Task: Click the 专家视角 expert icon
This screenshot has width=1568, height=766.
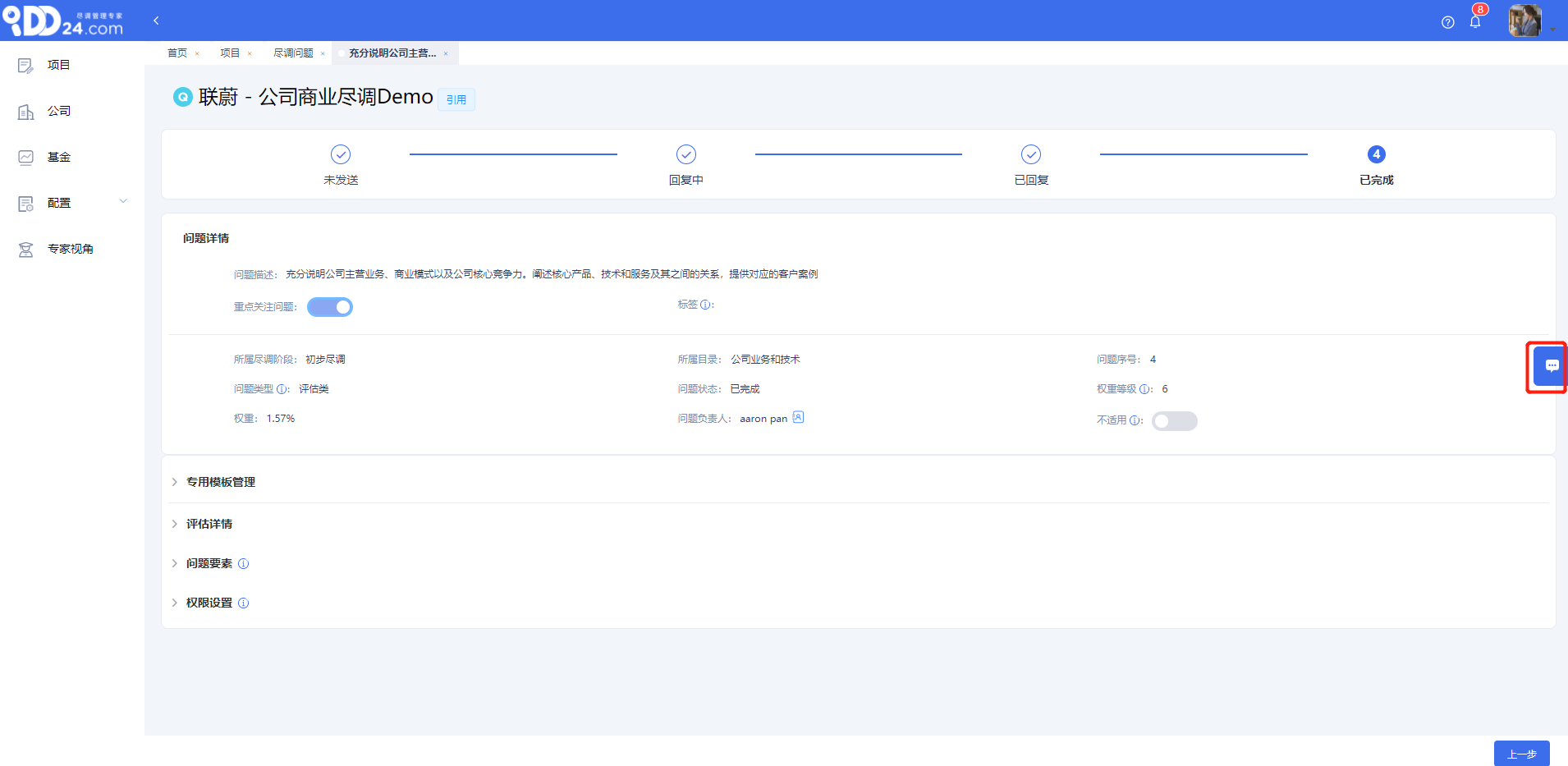Action: point(25,250)
